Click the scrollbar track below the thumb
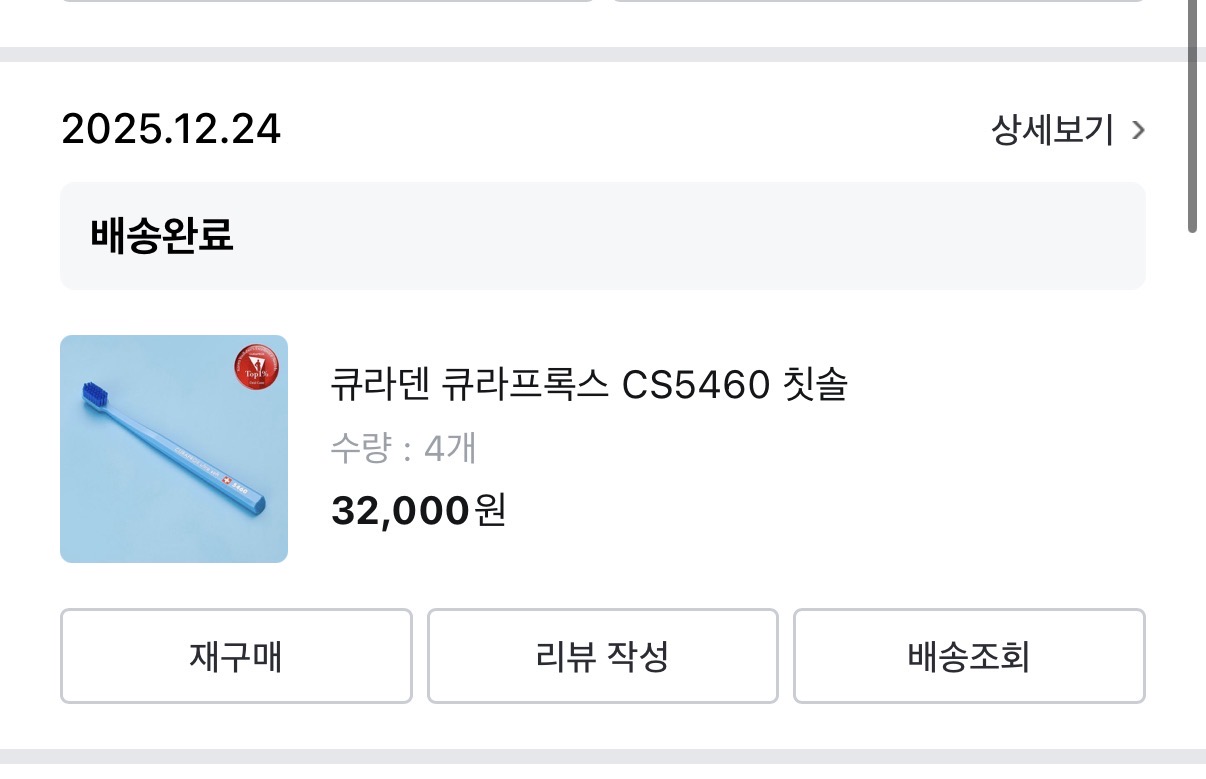 coord(1192,500)
